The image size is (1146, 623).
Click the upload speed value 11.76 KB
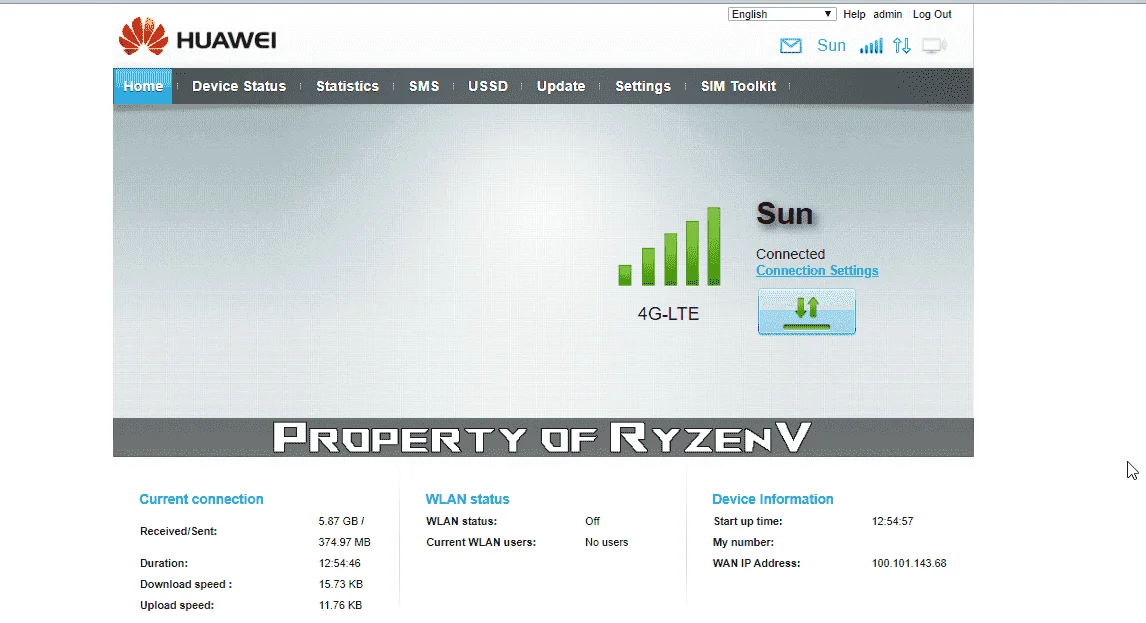340,605
